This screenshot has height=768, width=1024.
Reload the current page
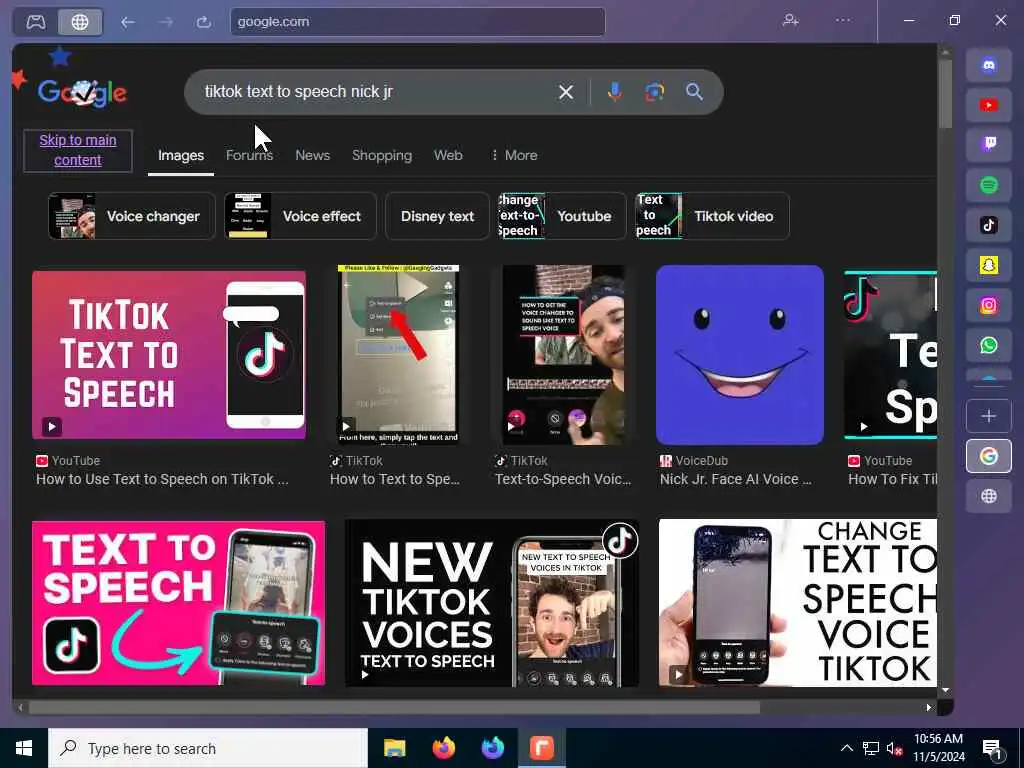[204, 22]
